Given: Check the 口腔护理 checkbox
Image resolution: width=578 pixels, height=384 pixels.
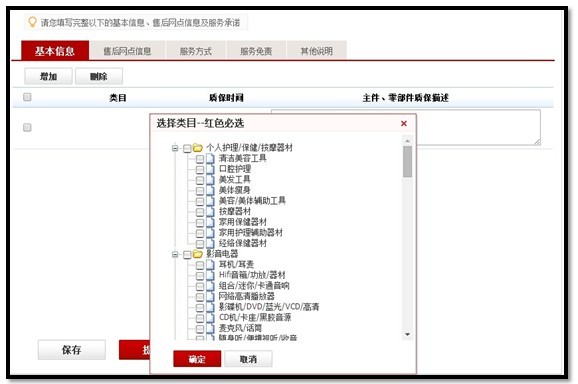Looking at the screenshot, I should (x=200, y=170).
